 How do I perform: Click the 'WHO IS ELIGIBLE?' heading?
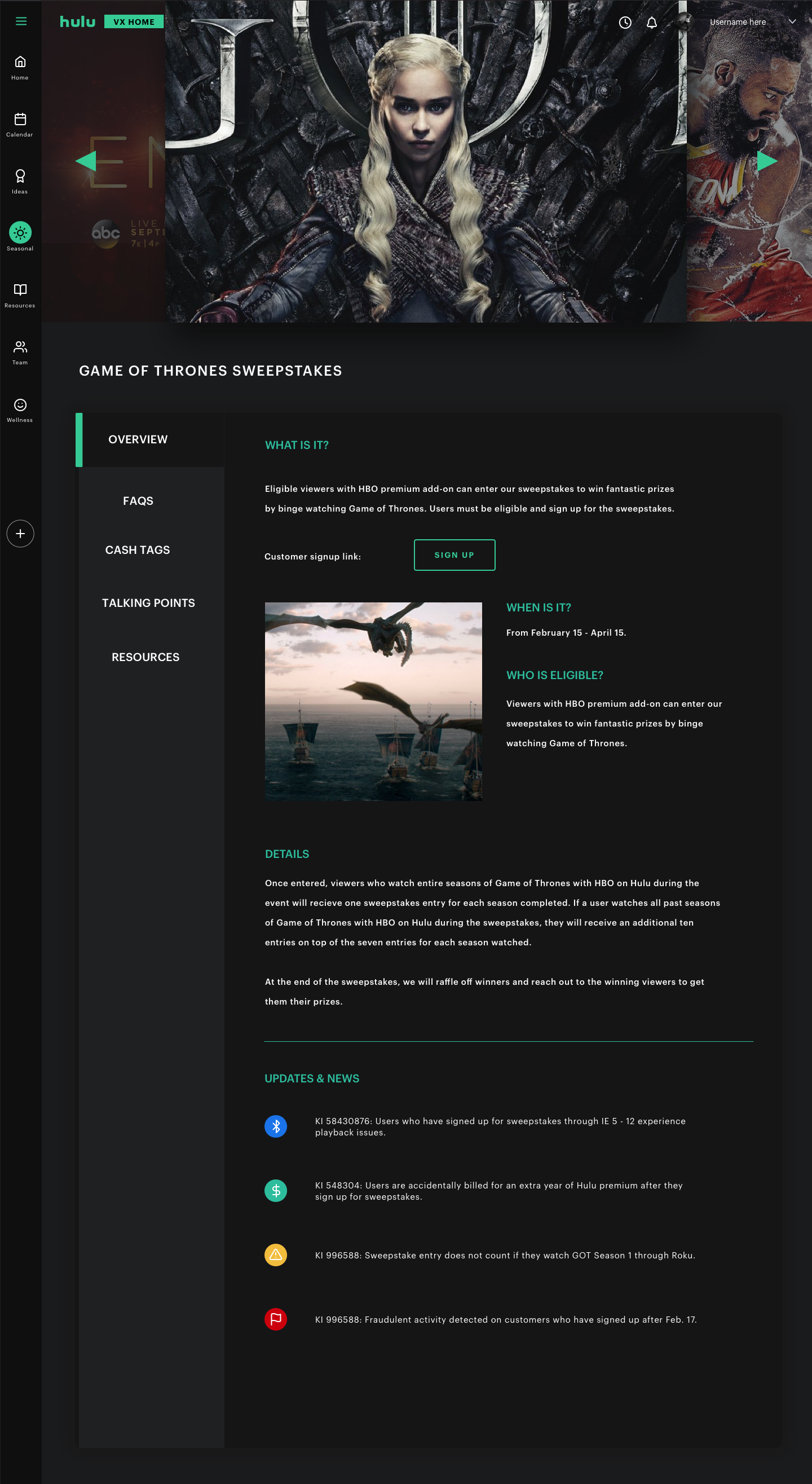point(554,675)
